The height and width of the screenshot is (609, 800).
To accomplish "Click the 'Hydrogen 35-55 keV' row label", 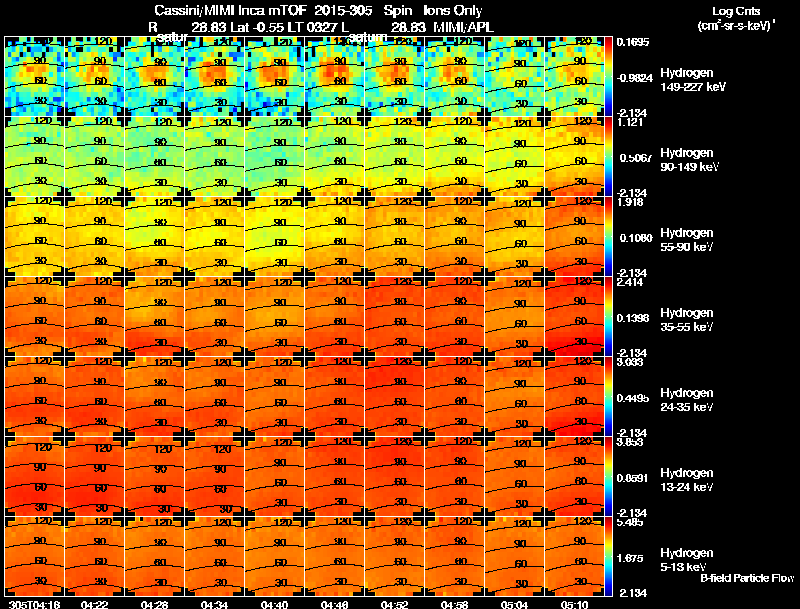I will (687, 320).
